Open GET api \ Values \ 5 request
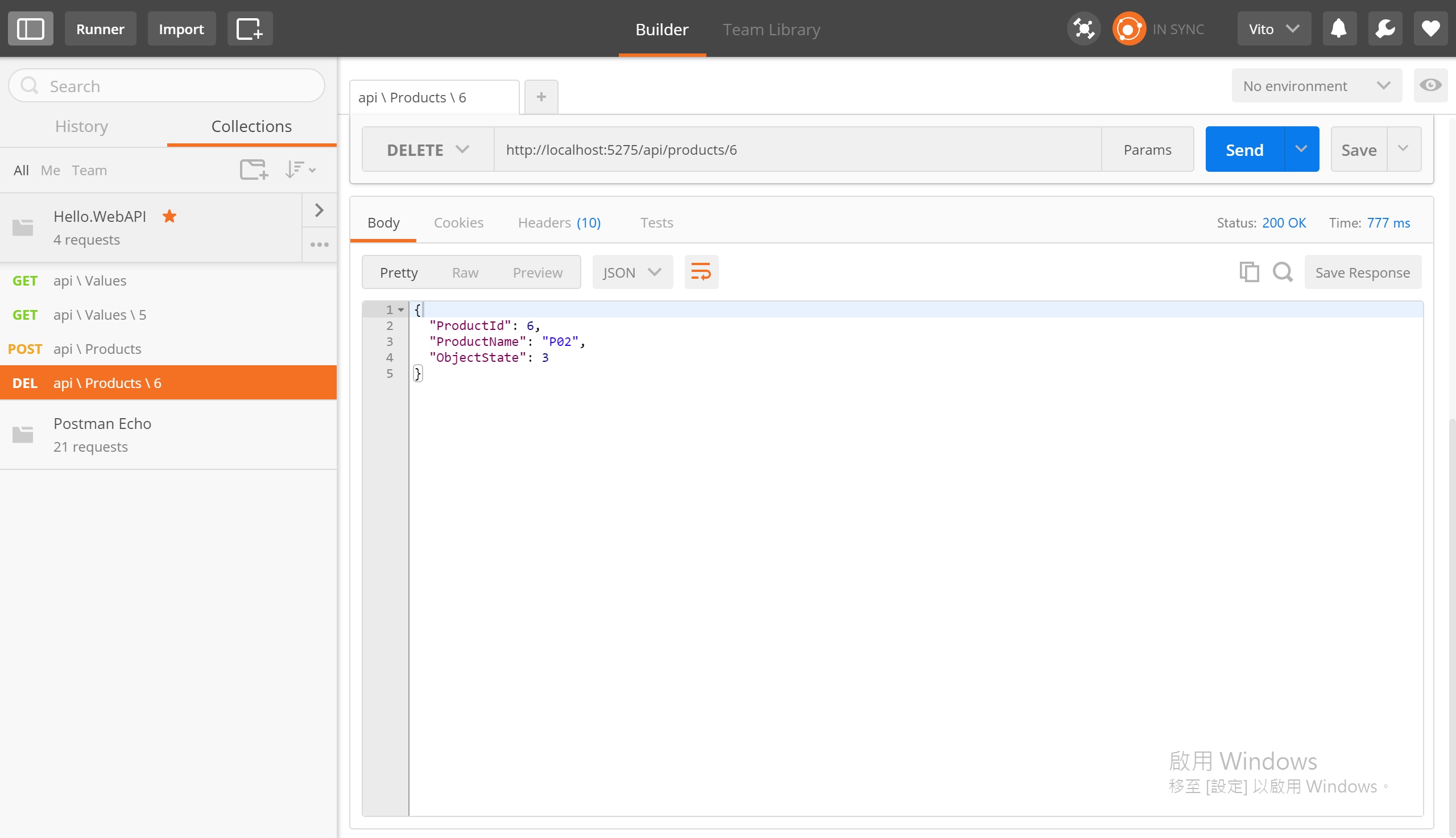This screenshot has height=838, width=1456. click(x=168, y=315)
